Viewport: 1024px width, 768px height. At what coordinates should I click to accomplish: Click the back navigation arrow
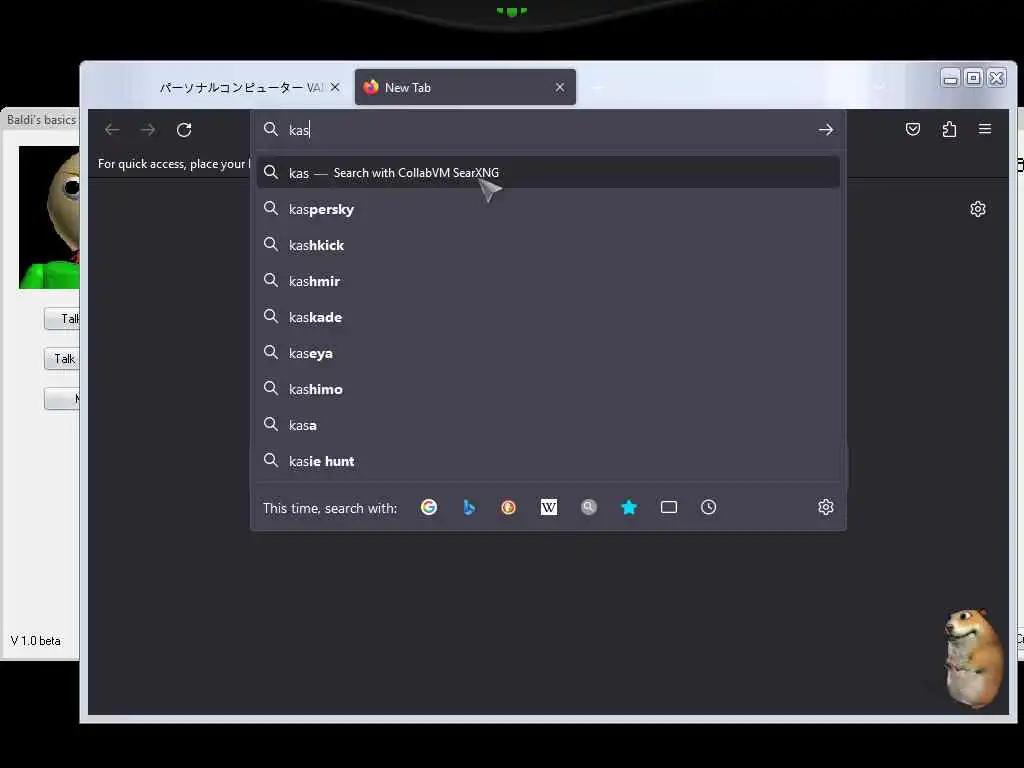112,130
